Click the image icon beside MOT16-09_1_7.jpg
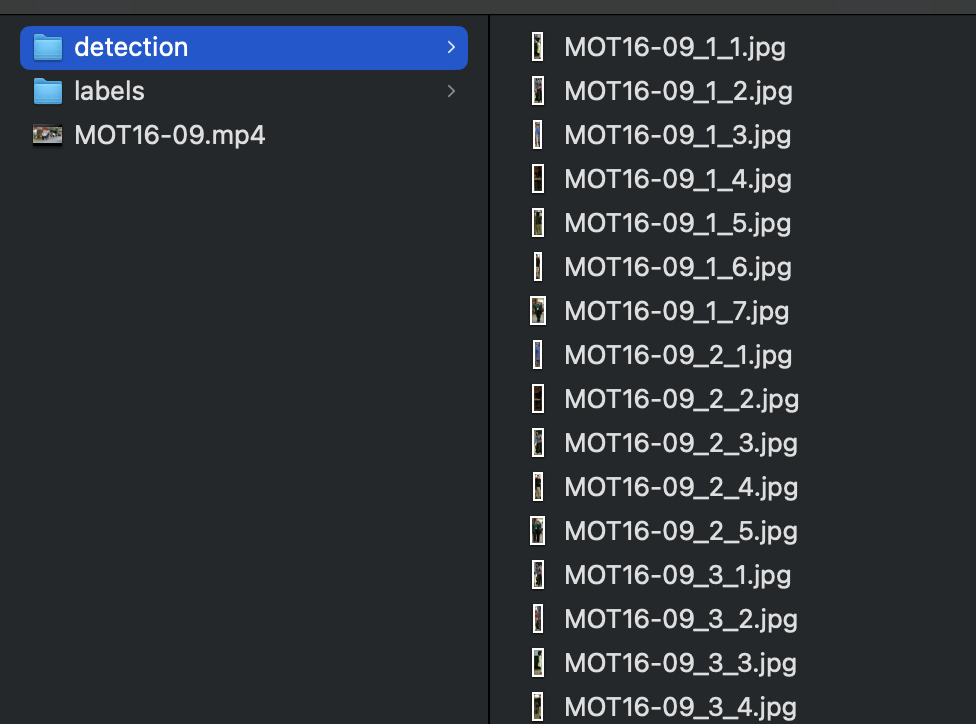Screen dimensions: 976x724 (538, 310)
